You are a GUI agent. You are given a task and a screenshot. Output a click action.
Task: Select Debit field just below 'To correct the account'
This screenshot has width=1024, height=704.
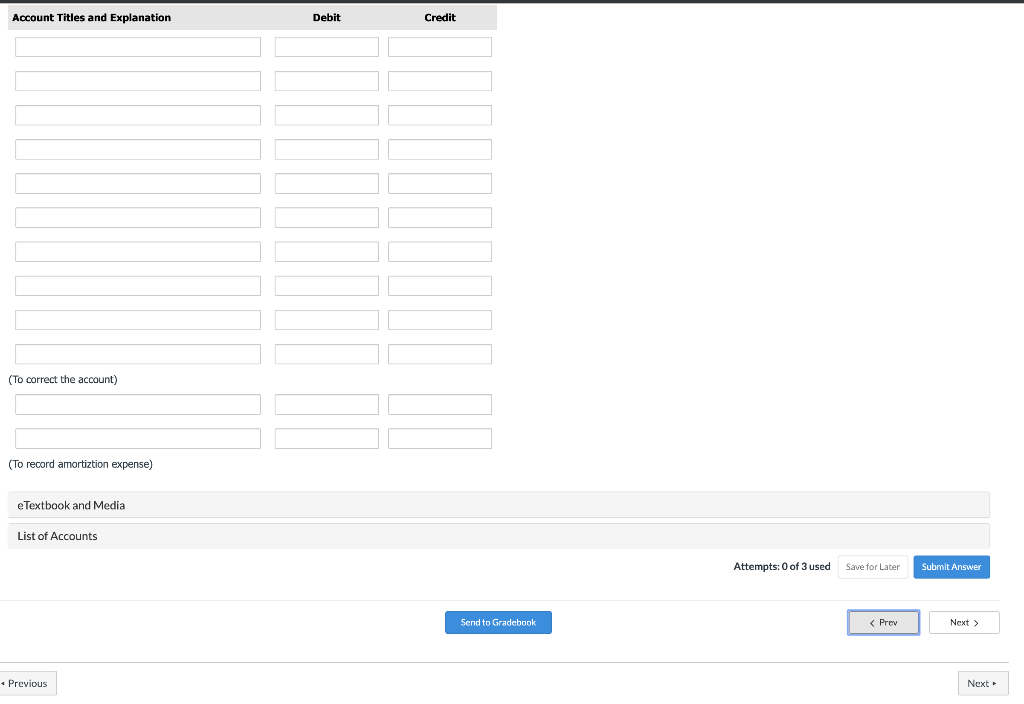point(327,404)
